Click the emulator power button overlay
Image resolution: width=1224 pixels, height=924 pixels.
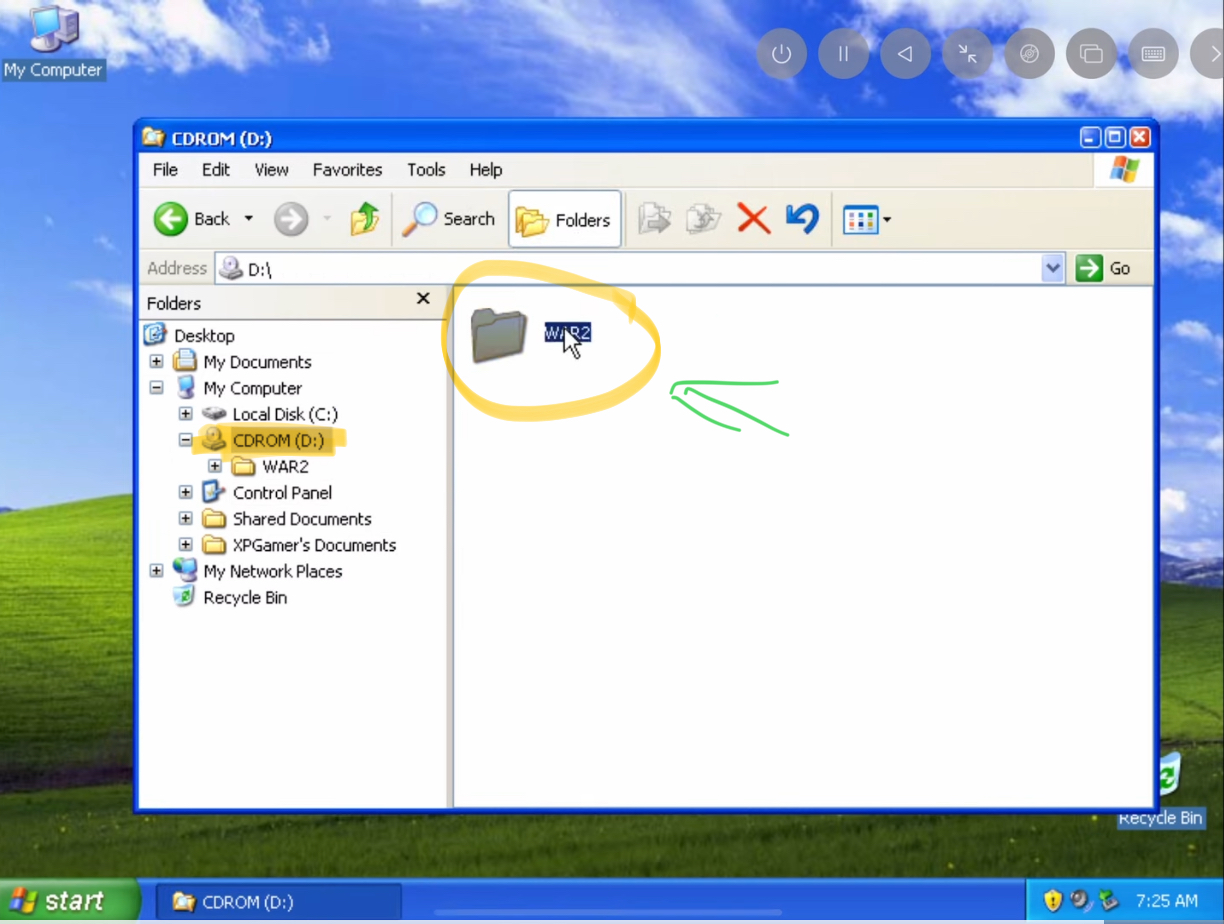[x=781, y=54]
